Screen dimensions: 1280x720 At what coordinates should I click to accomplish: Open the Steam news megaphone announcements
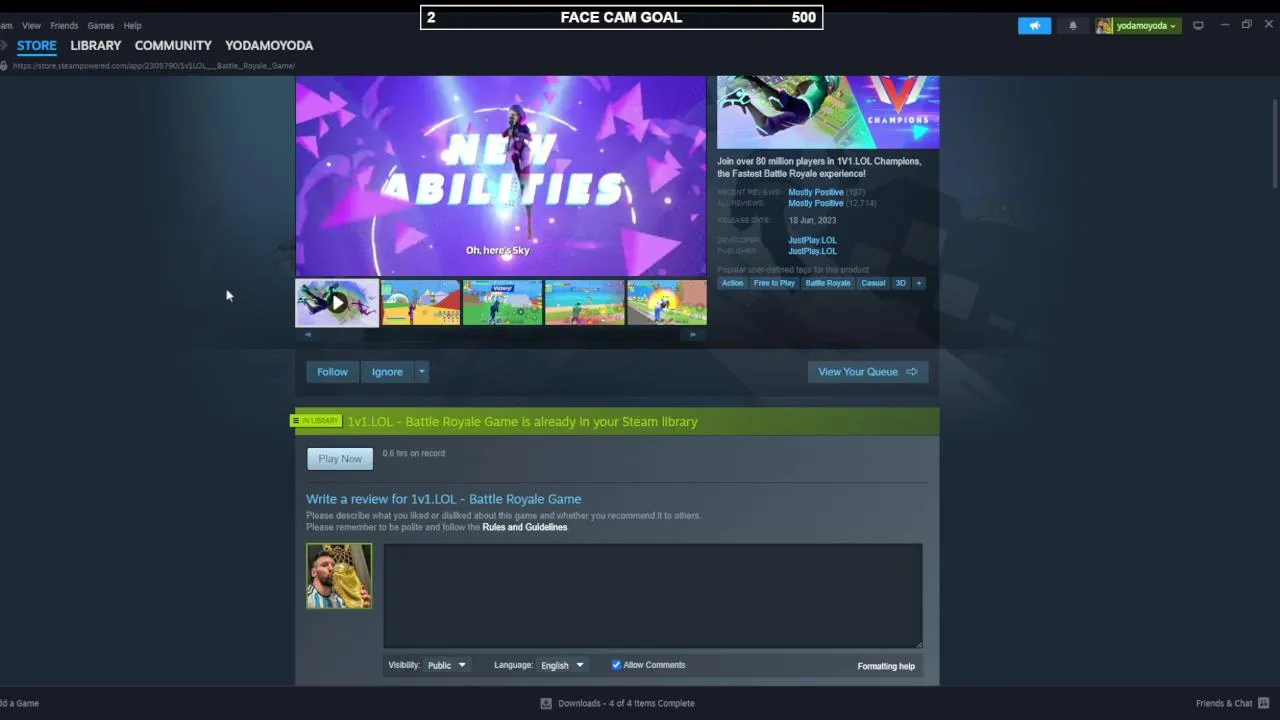click(1034, 26)
